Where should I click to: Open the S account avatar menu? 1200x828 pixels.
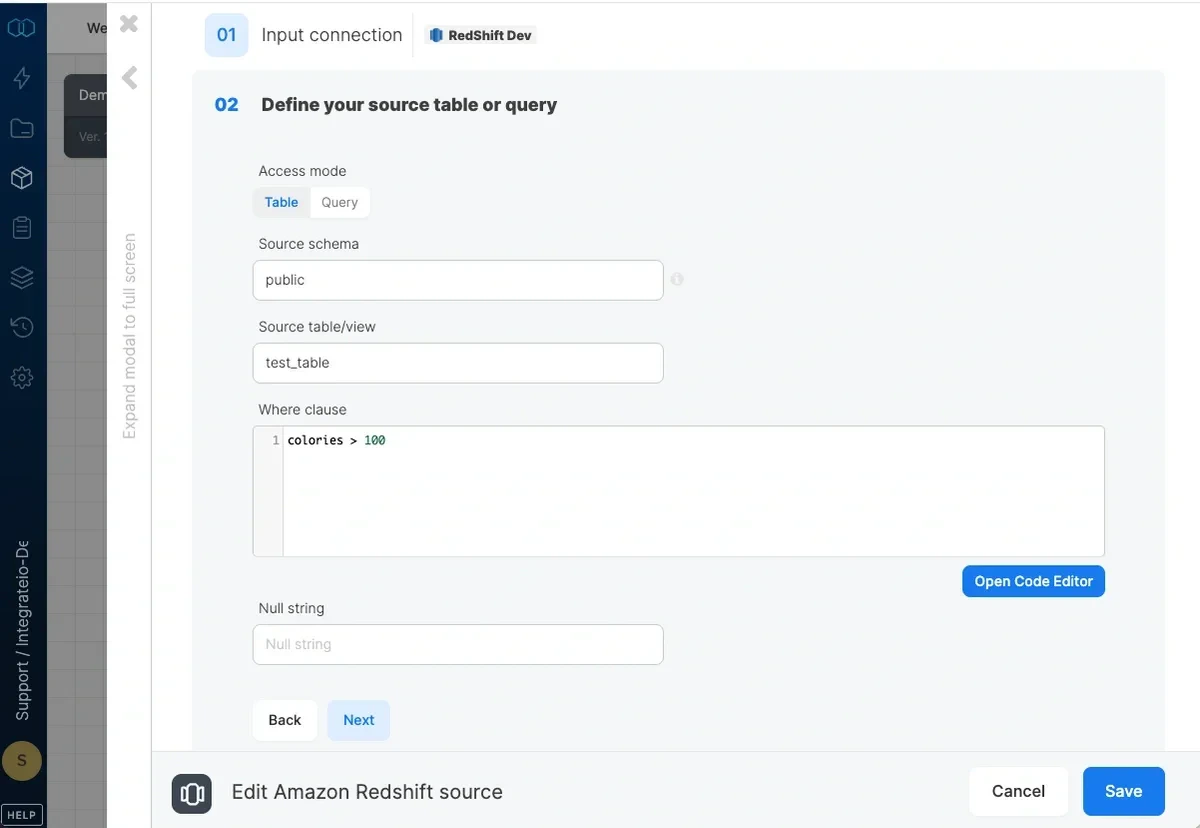tap(22, 761)
